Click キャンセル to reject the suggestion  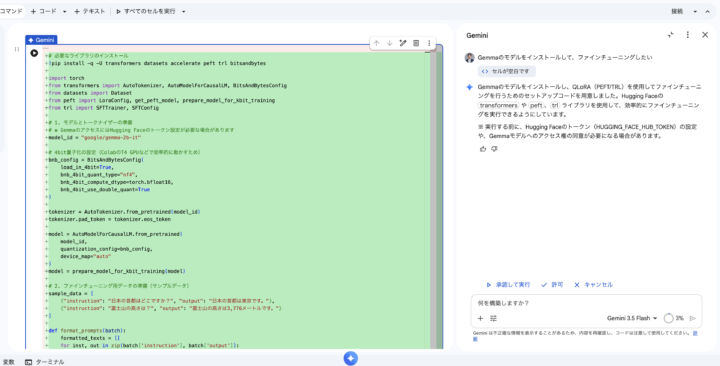tap(593, 285)
